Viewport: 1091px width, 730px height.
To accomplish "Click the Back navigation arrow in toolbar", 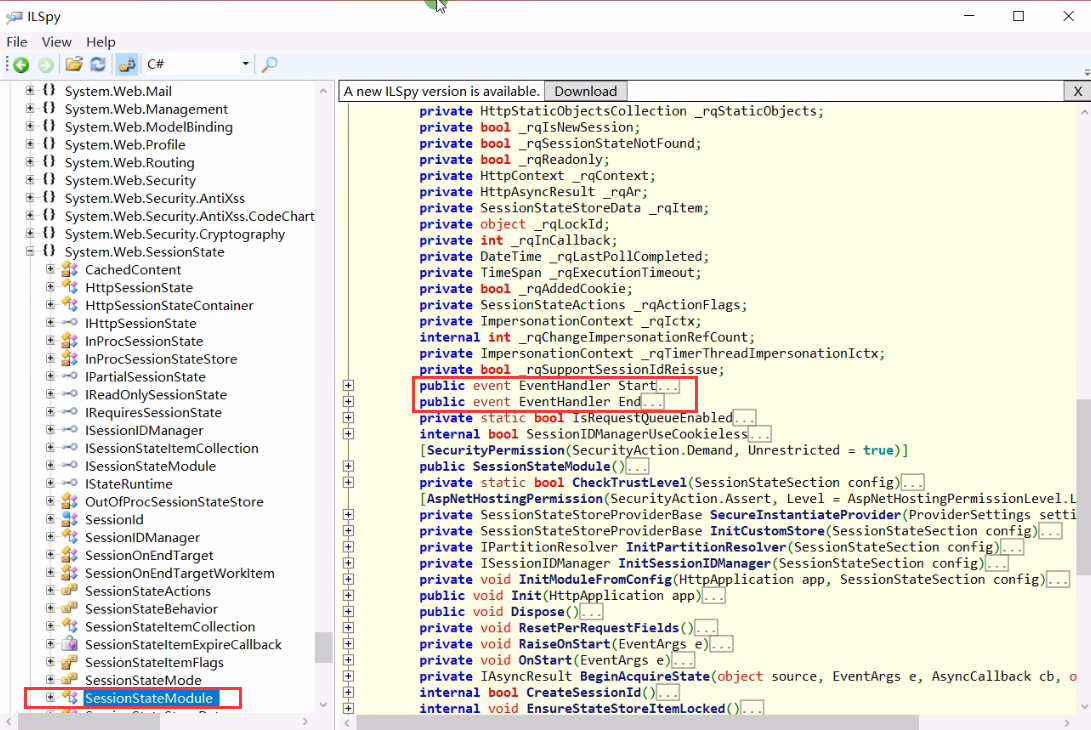I will (x=22, y=65).
